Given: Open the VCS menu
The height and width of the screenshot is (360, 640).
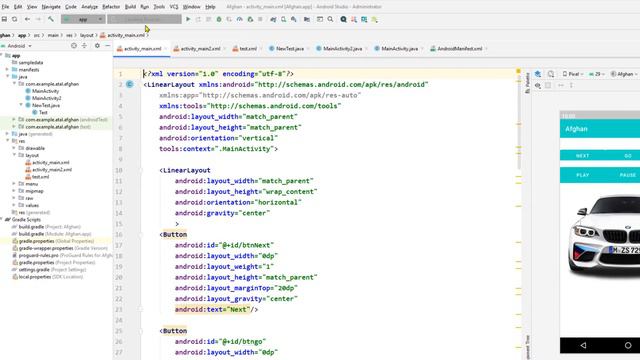Looking at the screenshot, I should (174, 7).
